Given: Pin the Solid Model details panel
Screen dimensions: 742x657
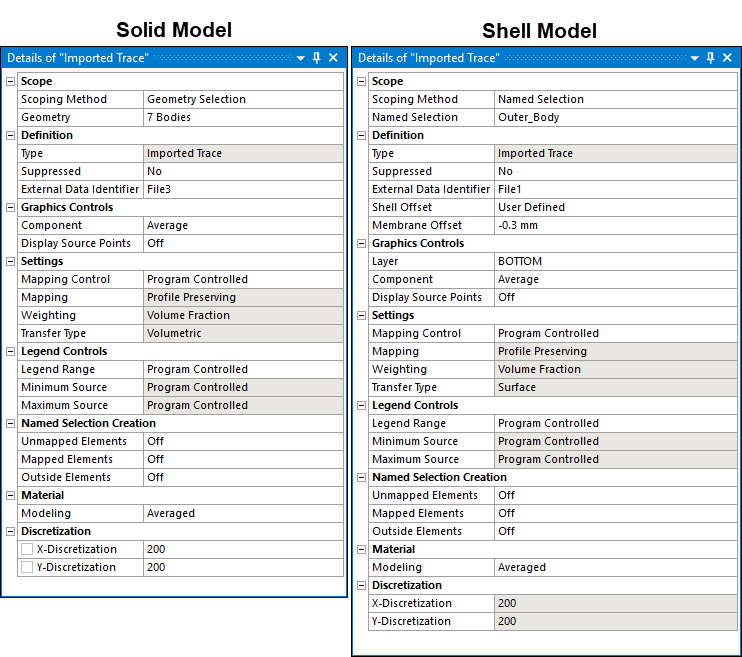Looking at the screenshot, I should pos(317,58).
